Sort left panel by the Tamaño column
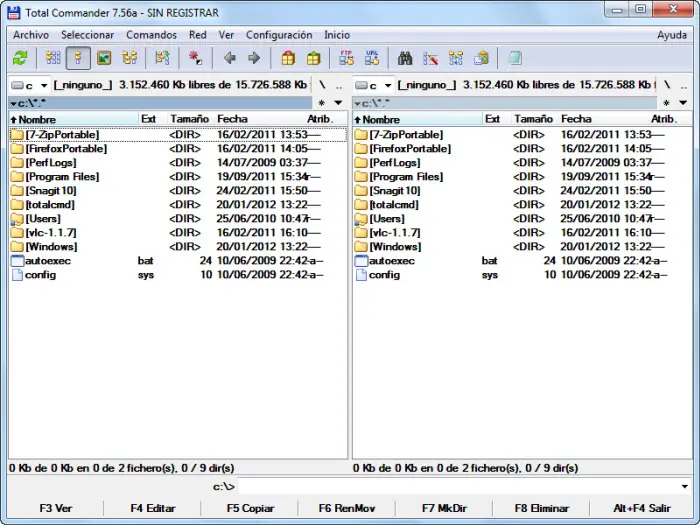Image resolution: width=700 pixels, height=525 pixels. click(189, 119)
